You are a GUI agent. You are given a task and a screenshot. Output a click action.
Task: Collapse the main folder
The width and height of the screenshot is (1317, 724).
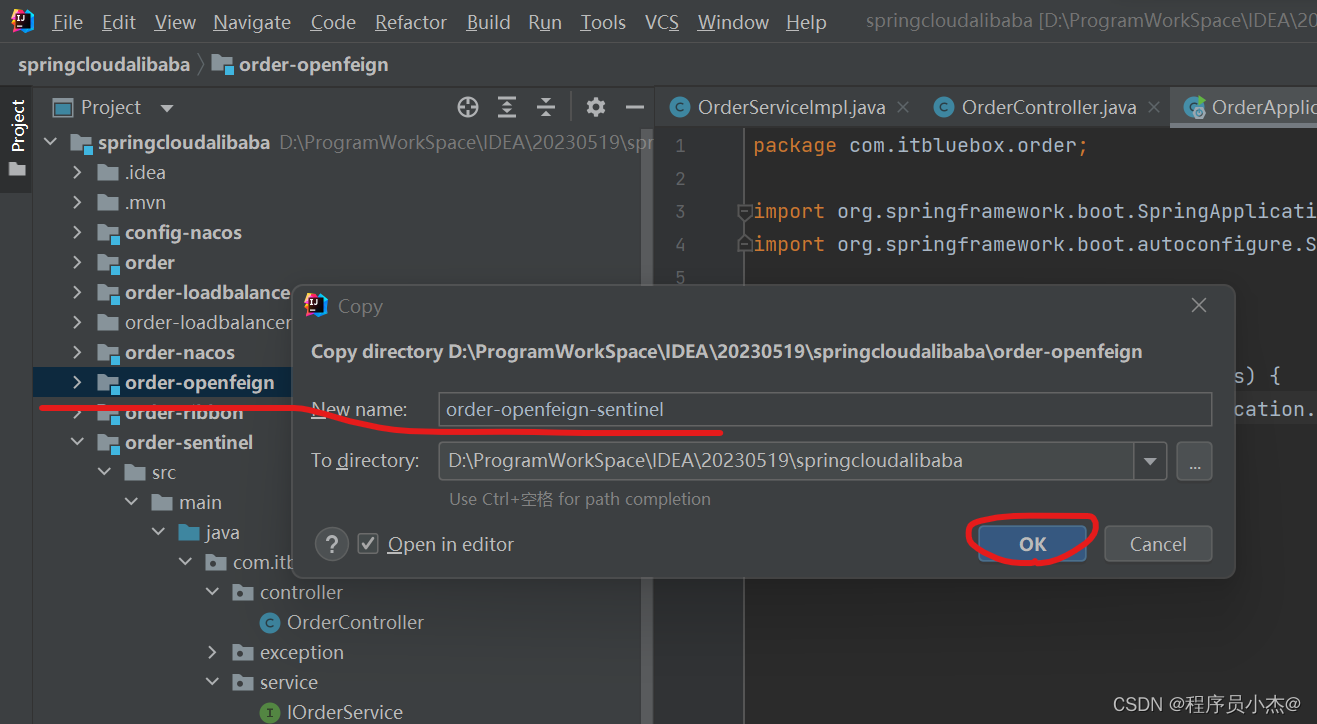(x=131, y=503)
